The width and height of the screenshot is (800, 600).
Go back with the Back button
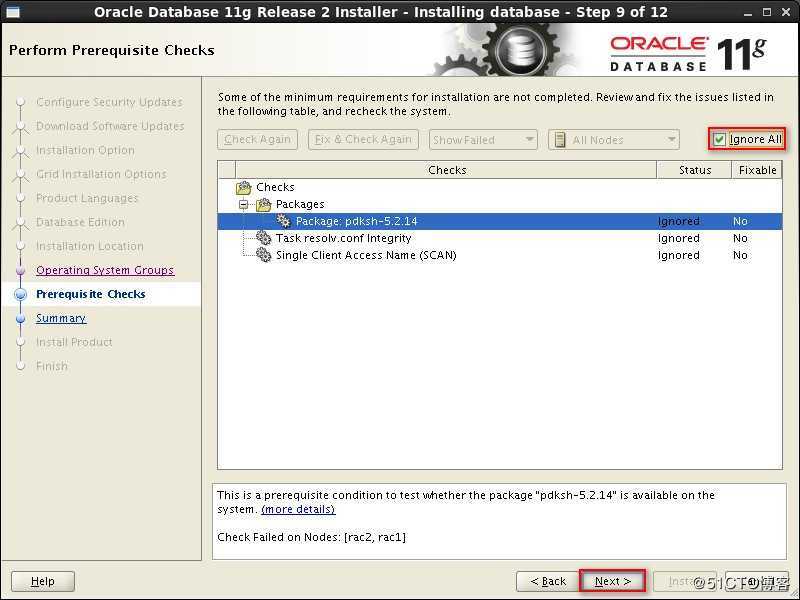pos(548,581)
